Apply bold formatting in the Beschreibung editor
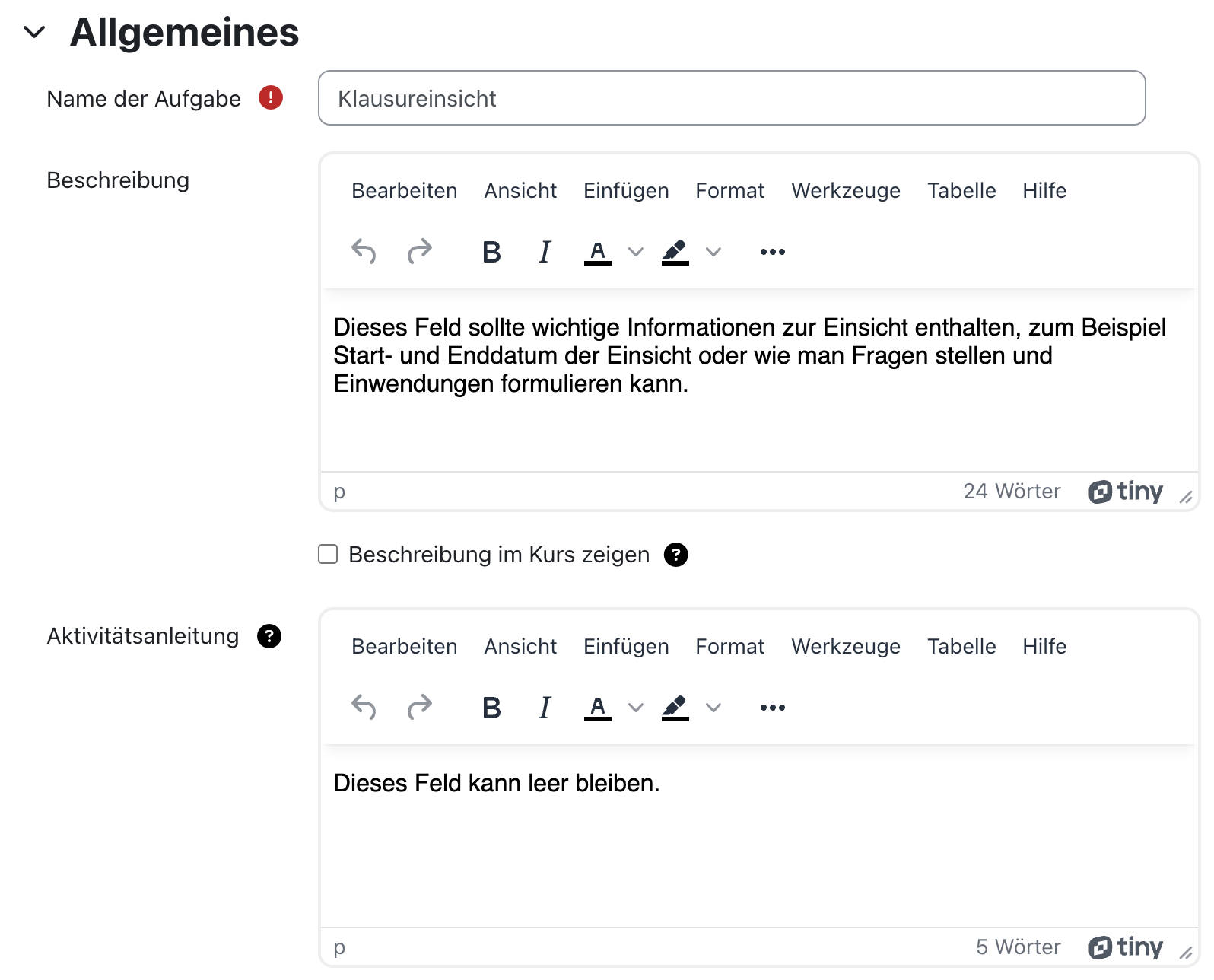 click(x=491, y=251)
